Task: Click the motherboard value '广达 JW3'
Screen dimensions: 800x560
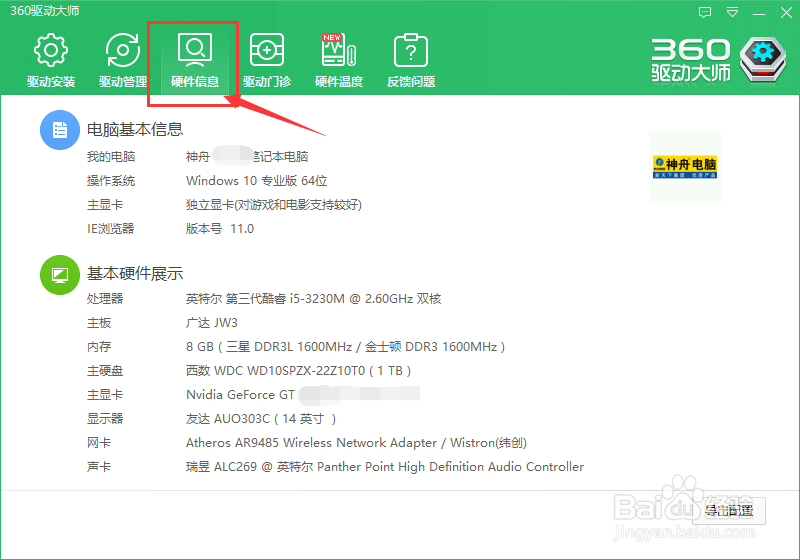Action: [x=212, y=322]
